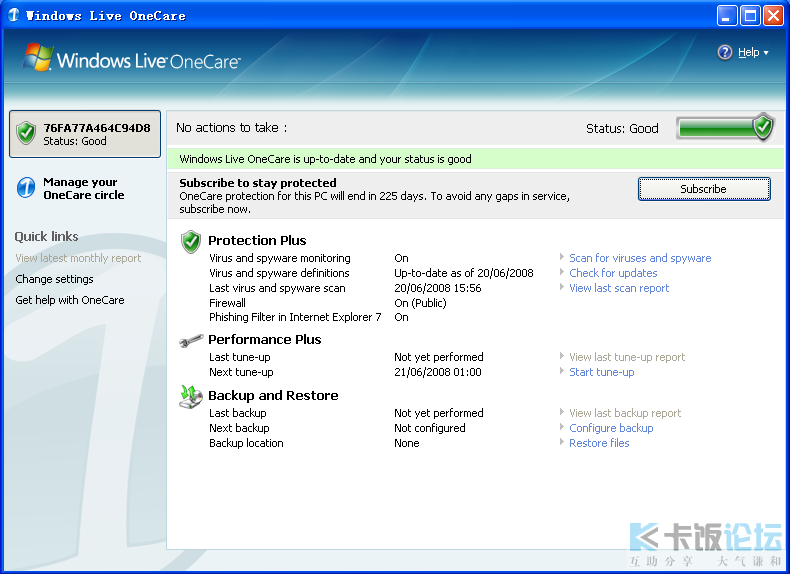Click arrow beside View last backup report
The width and height of the screenshot is (790, 574).
pos(562,412)
